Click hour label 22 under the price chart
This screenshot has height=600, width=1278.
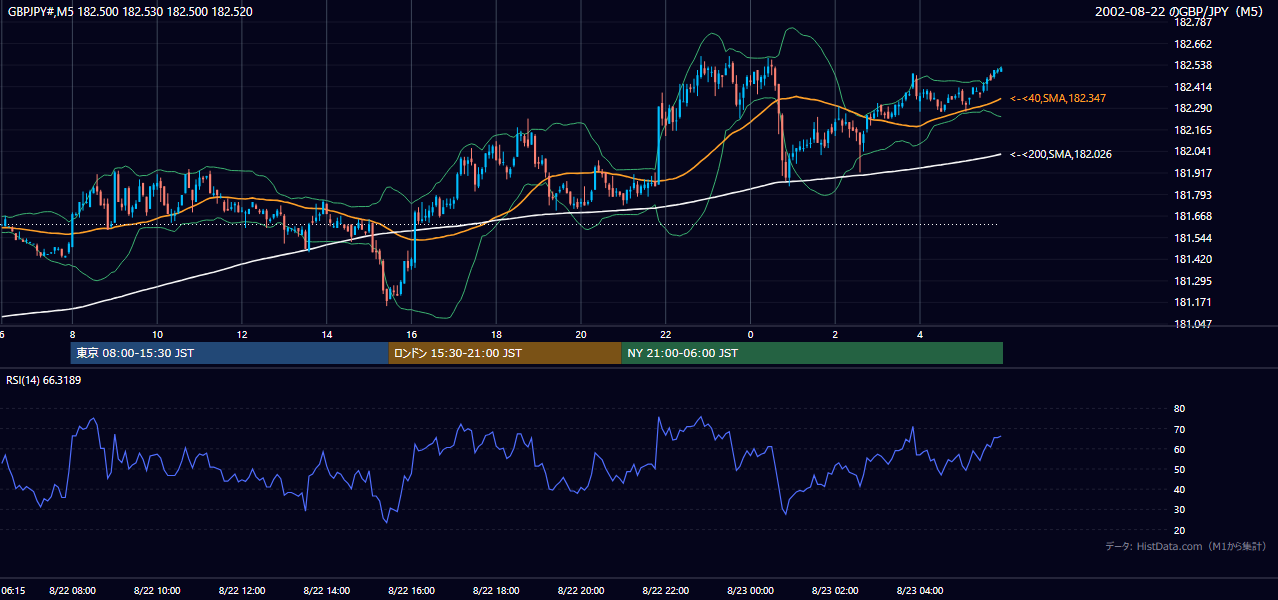(665, 333)
